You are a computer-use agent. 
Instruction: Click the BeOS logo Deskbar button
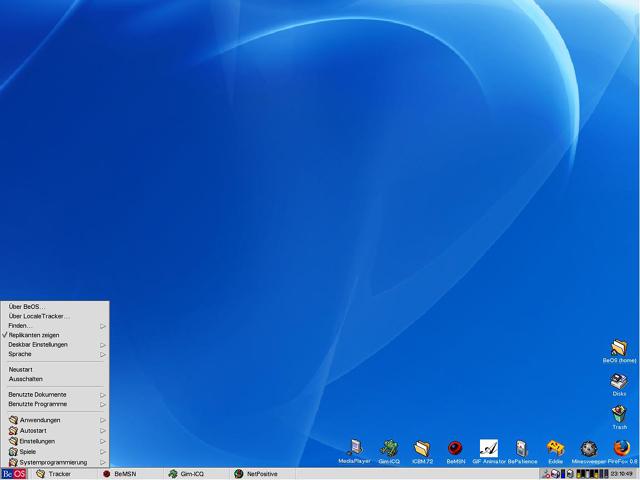(14, 474)
